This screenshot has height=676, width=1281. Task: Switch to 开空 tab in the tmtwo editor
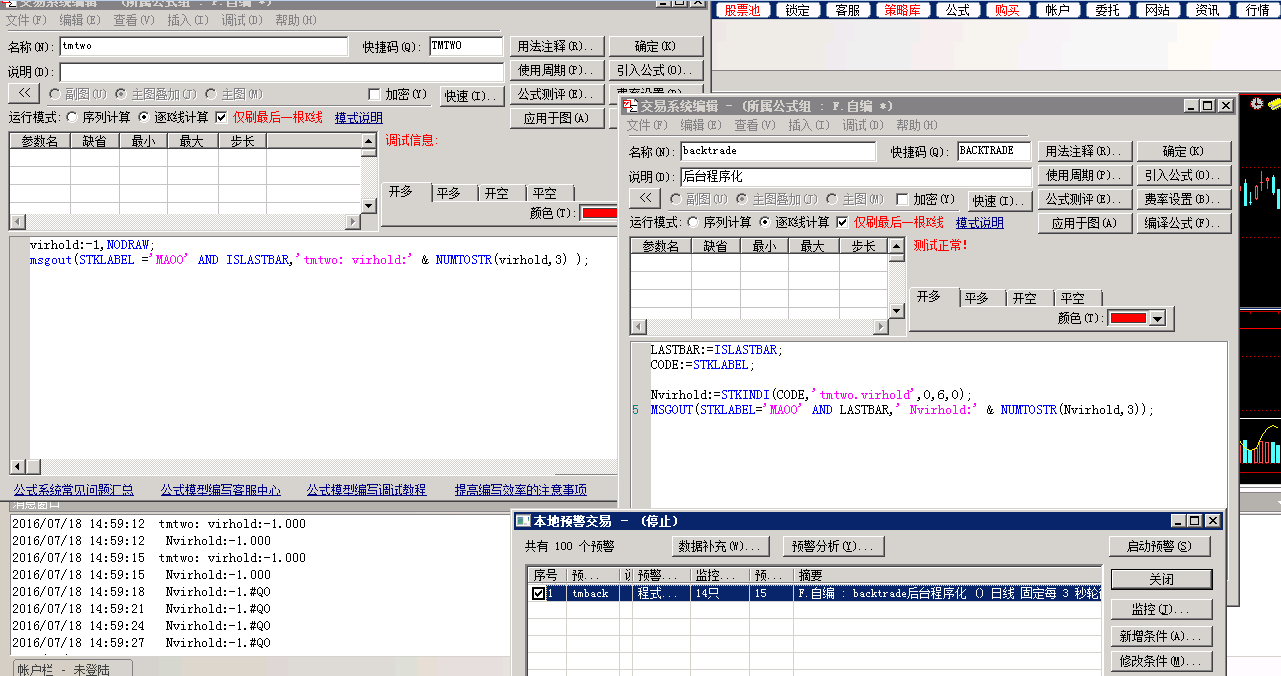[497, 193]
